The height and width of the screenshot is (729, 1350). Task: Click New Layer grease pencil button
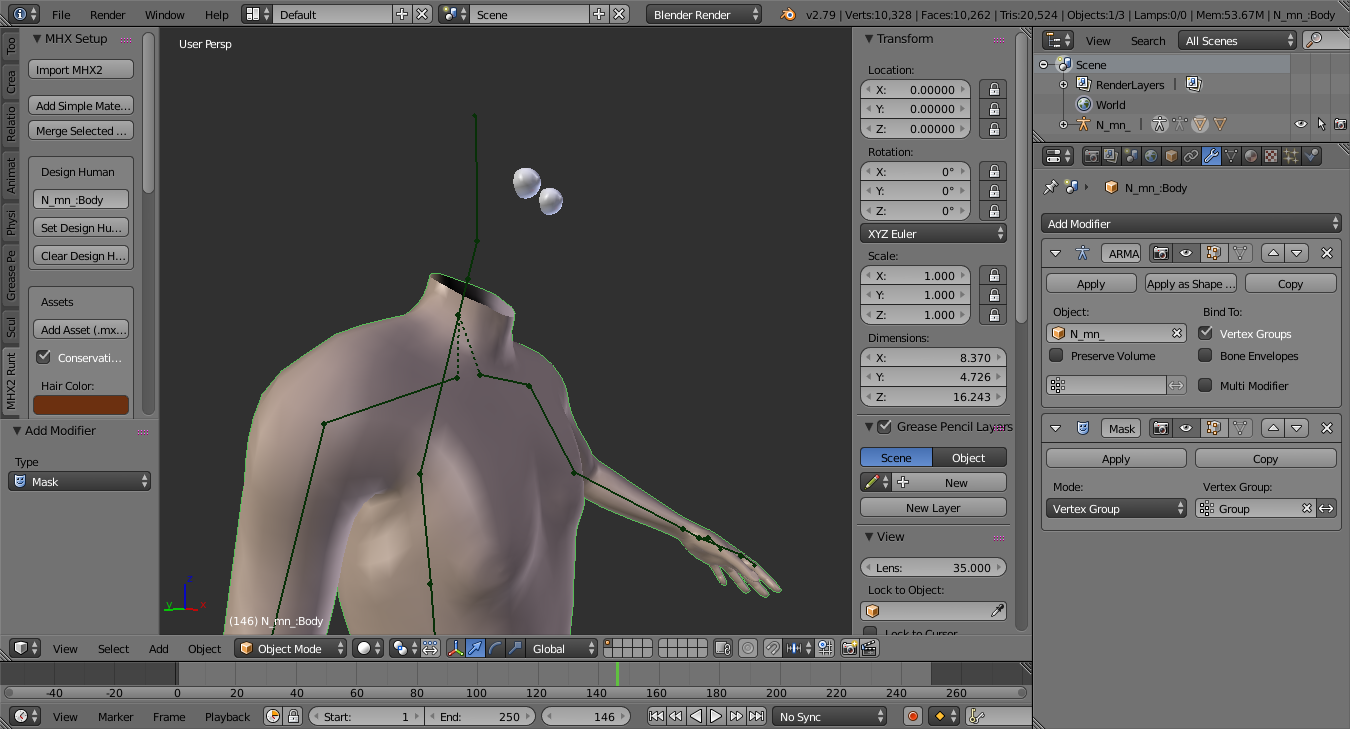(x=933, y=507)
